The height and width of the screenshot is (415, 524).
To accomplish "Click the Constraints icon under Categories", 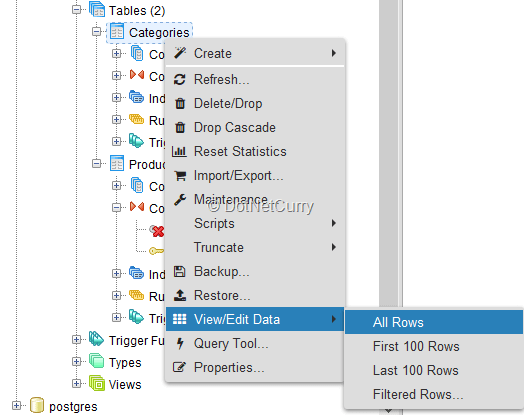I will coord(137,75).
